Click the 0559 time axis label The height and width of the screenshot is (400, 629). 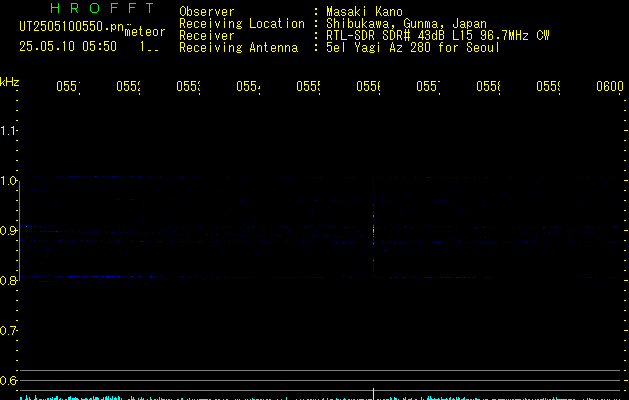tap(548, 86)
